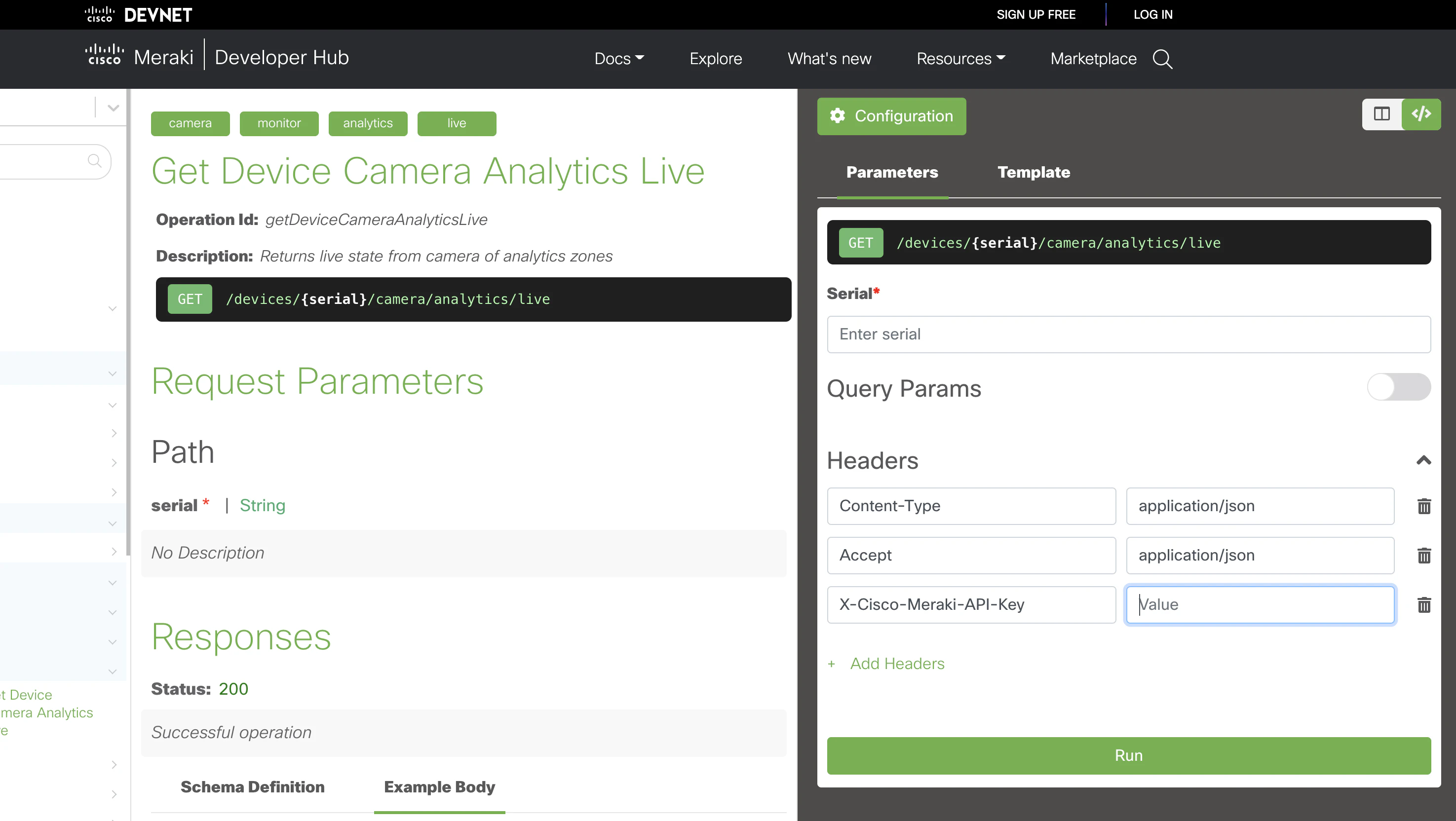Focus the Enter serial input field

pos(1128,334)
